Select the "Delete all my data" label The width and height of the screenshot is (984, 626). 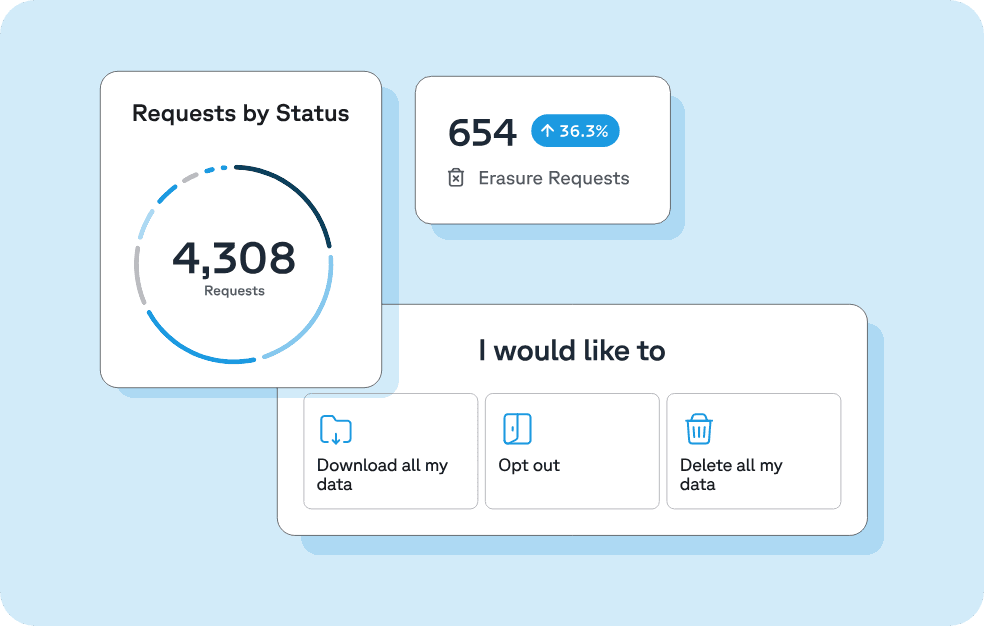(x=731, y=474)
